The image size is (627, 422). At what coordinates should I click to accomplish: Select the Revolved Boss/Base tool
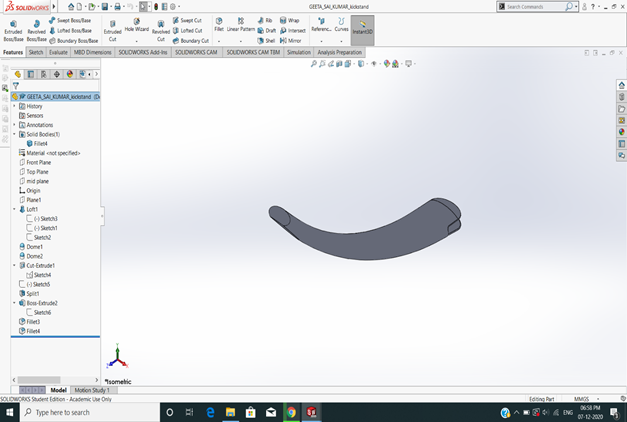(36, 31)
